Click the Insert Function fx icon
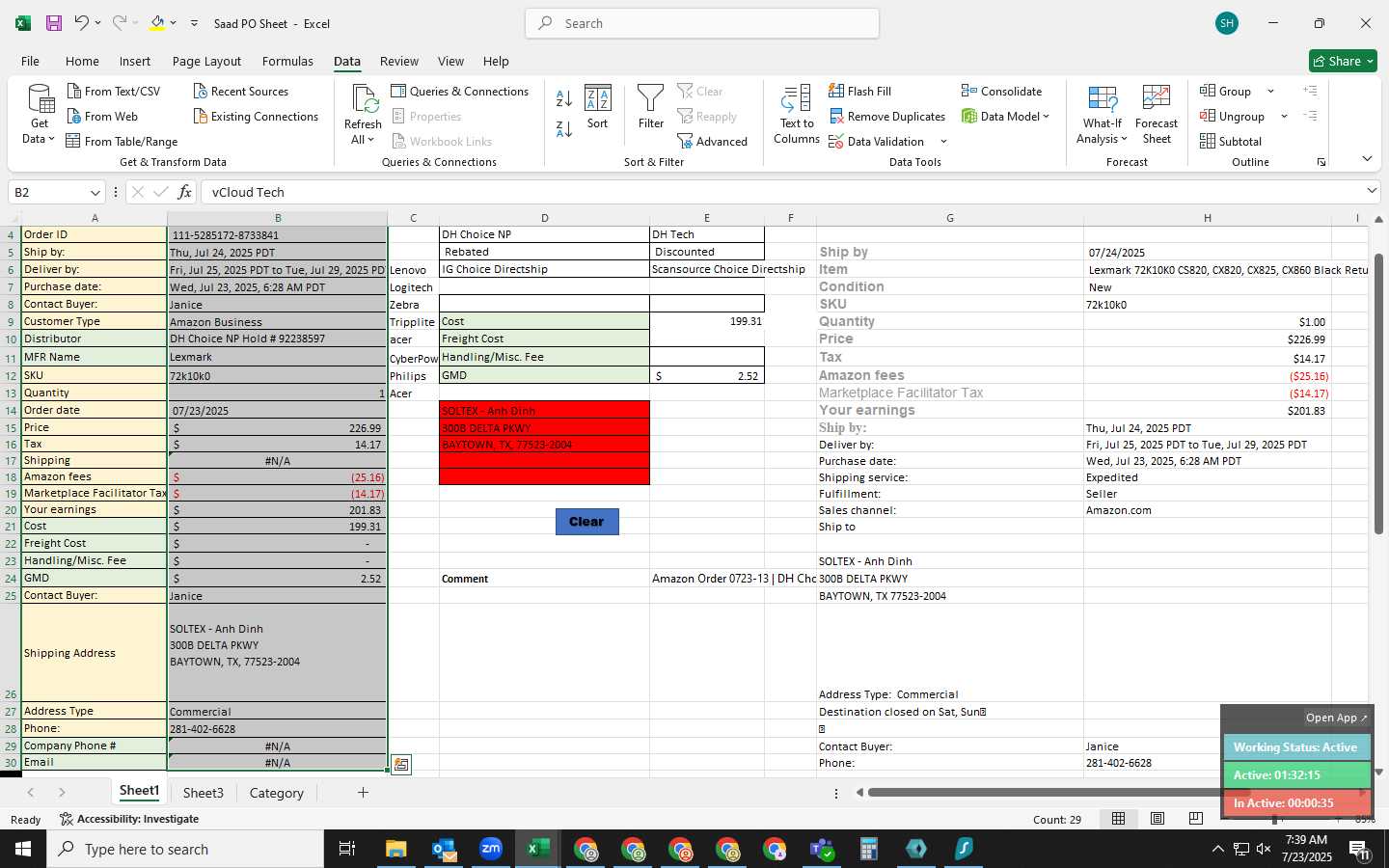 coord(184,192)
